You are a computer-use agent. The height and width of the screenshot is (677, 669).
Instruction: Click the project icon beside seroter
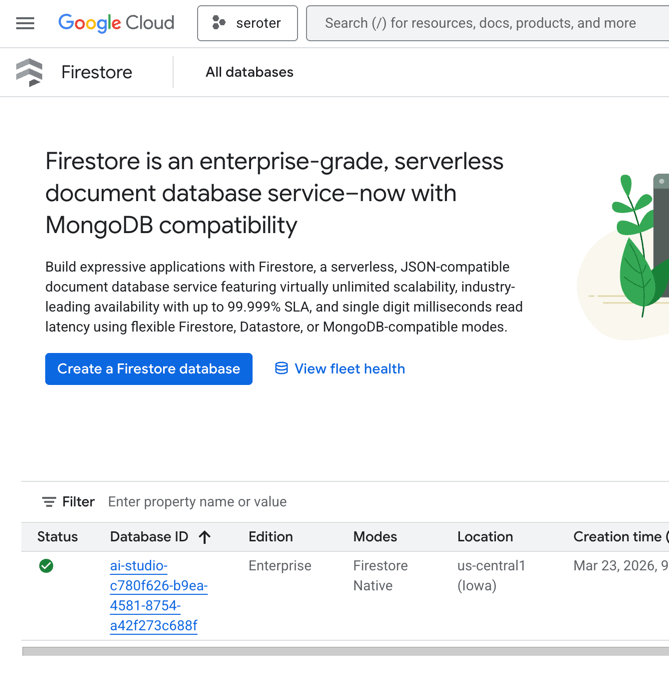pyautogui.click(x=219, y=23)
